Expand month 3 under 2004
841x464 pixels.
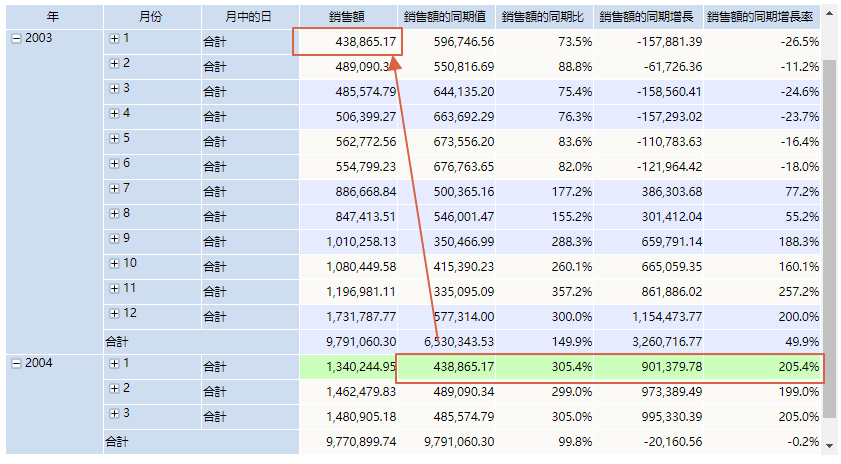point(114,413)
